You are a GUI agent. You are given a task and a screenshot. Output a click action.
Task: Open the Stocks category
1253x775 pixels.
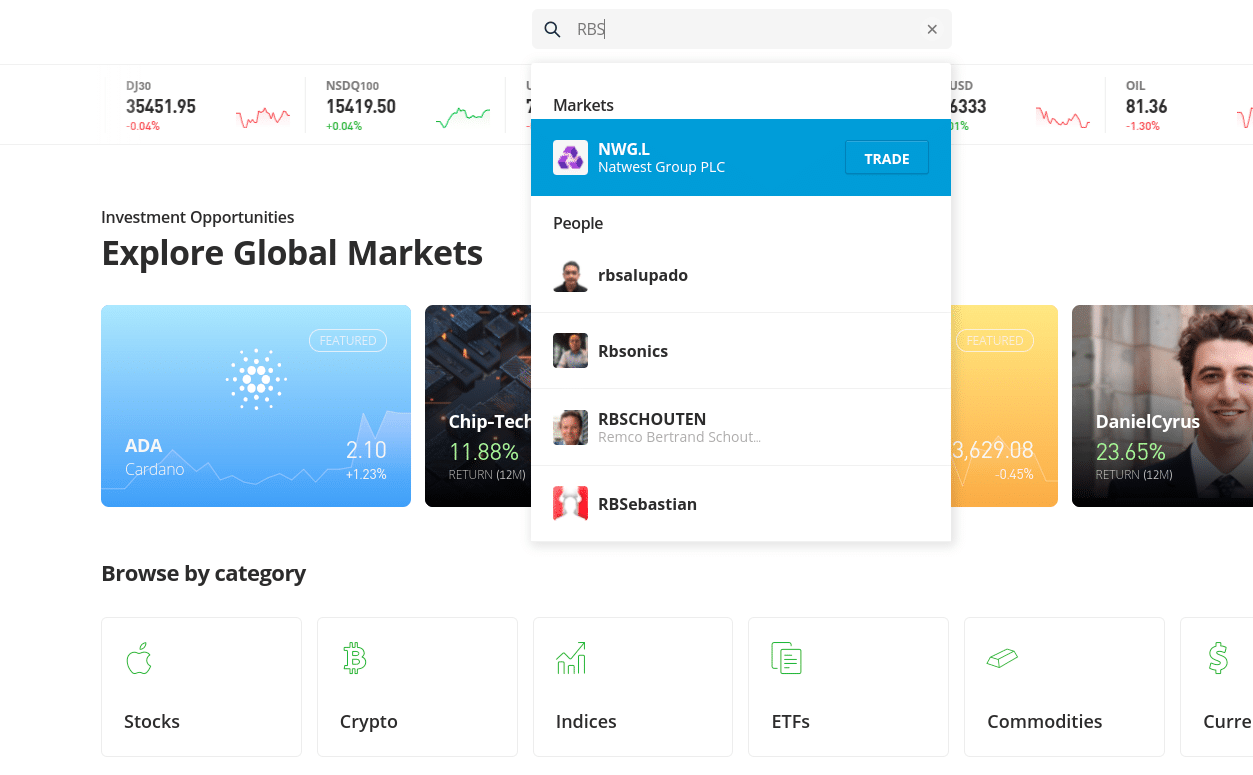point(201,687)
